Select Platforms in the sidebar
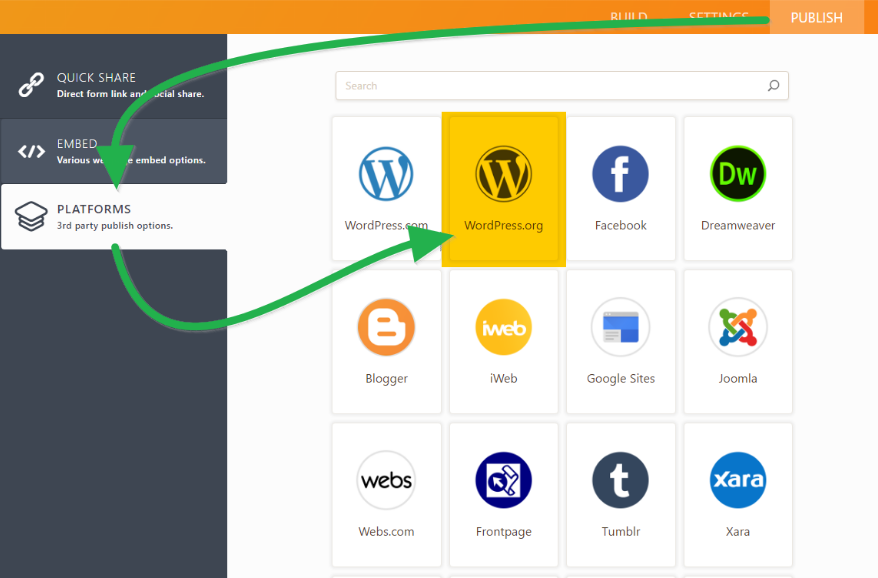 [x=113, y=217]
